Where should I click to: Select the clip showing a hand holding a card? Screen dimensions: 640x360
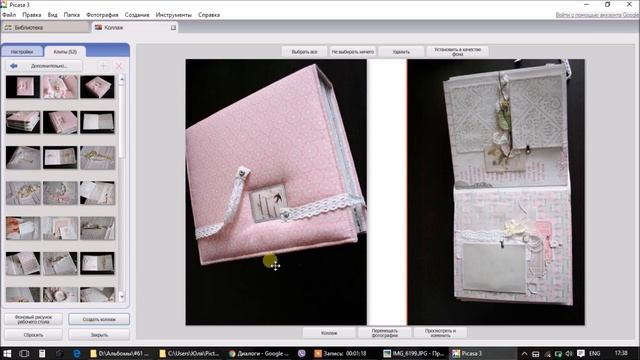point(23,228)
